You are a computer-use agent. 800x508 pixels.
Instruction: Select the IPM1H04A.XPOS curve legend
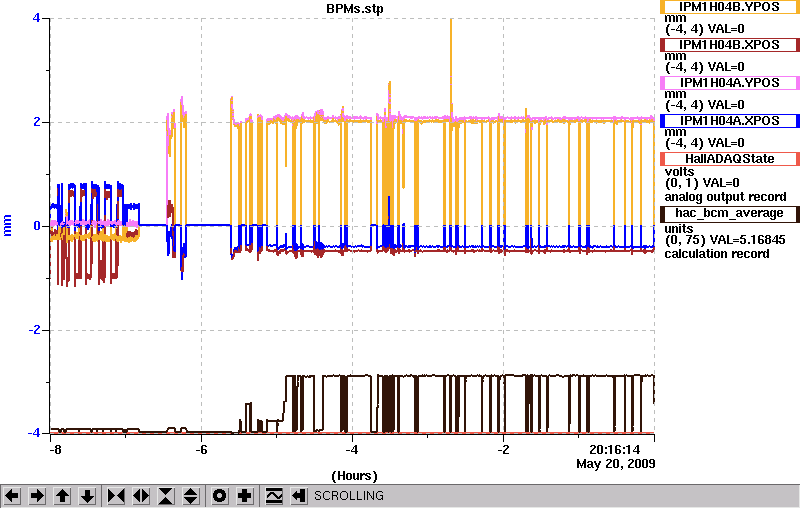pos(729,121)
